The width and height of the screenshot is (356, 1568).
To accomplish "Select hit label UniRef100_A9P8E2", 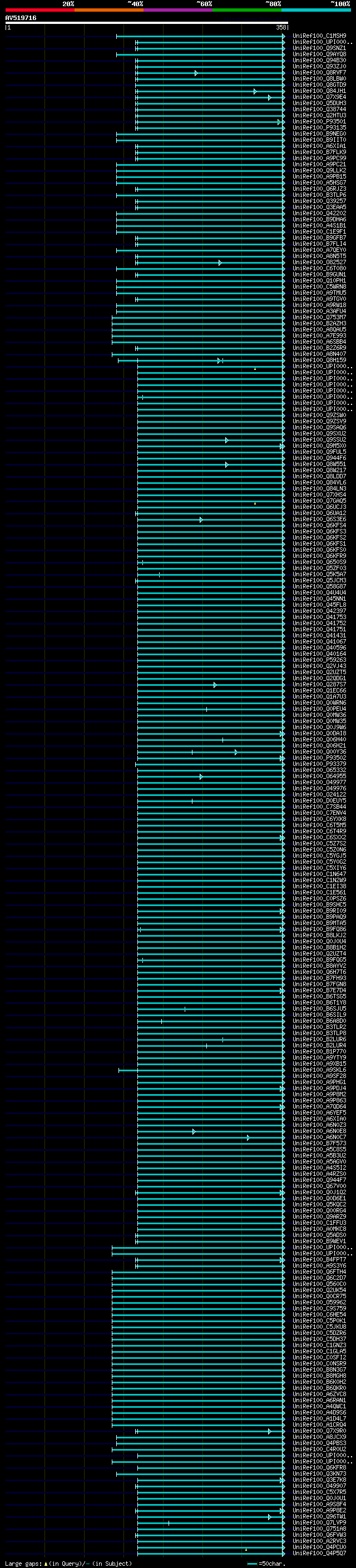I will [x=319, y=1510].
